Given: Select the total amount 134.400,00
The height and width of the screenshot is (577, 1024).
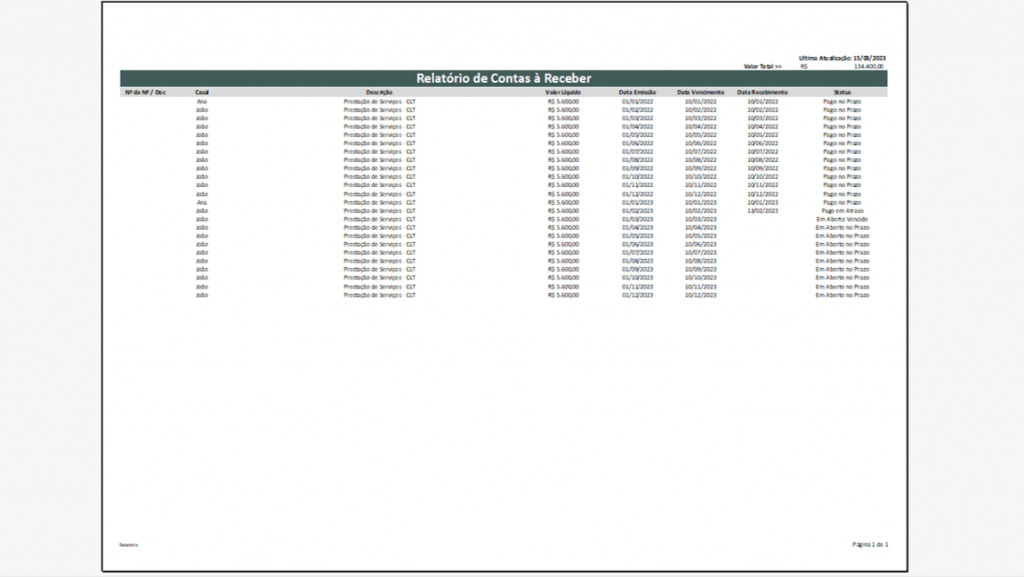Looking at the screenshot, I should (x=869, y=67).
